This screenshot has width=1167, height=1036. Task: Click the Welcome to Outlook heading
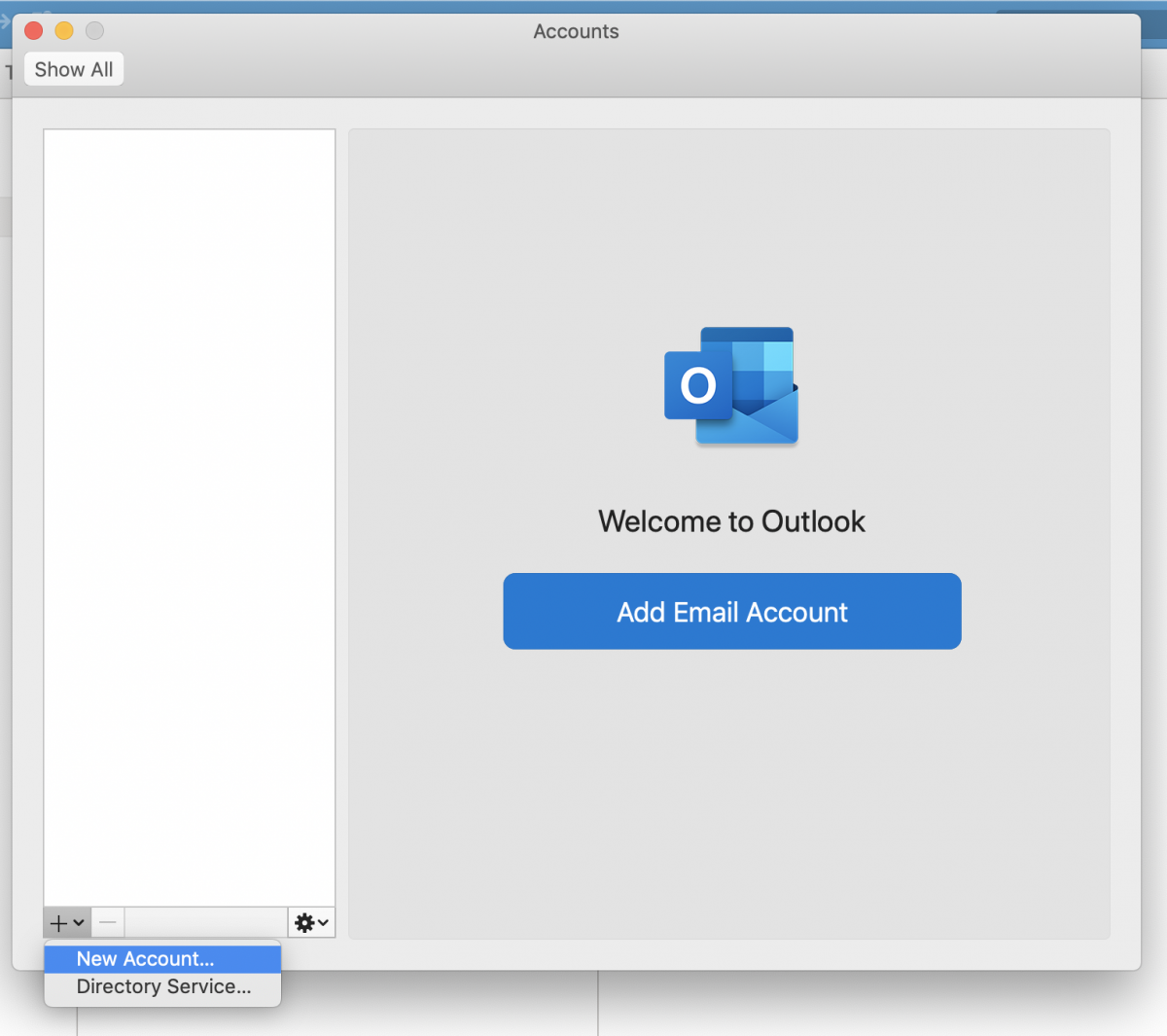point(731,521)
